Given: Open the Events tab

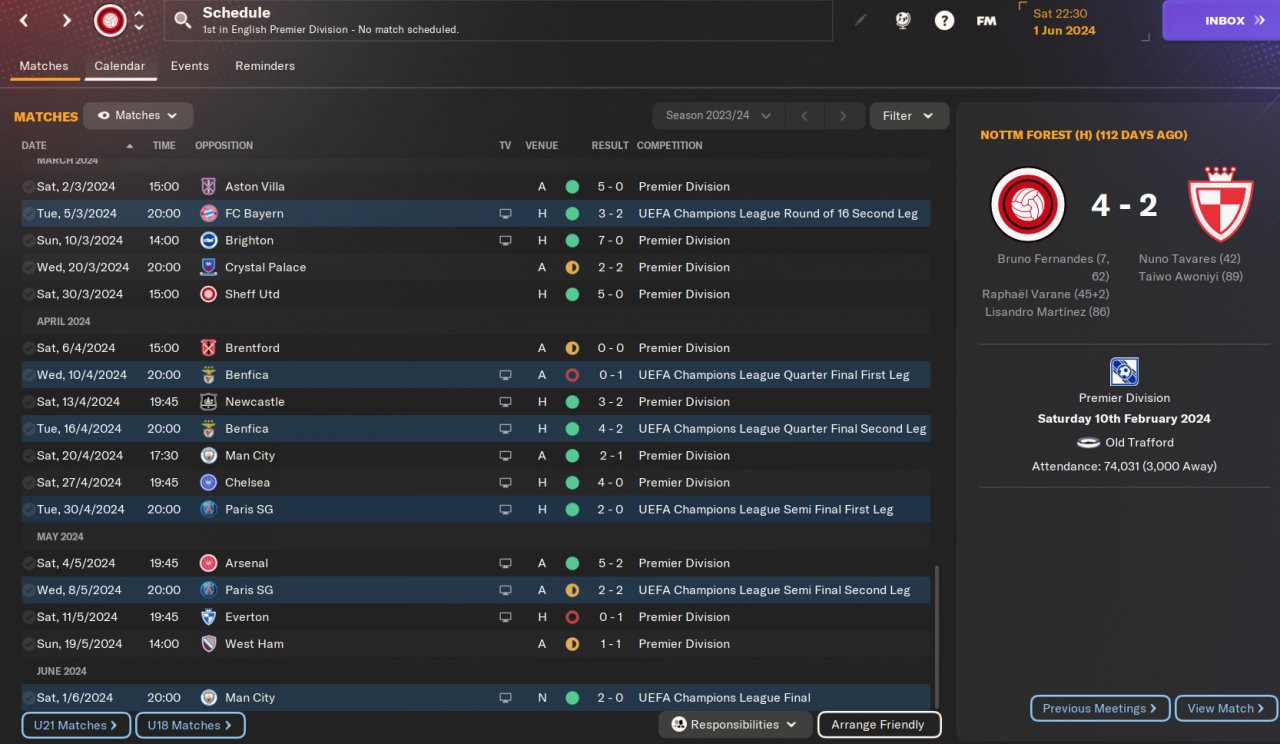Looking at the screenshot, I should coord(190,66).
